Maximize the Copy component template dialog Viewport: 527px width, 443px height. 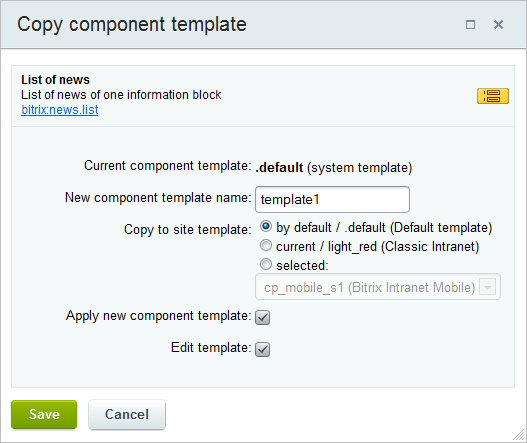tap(470, 25)
